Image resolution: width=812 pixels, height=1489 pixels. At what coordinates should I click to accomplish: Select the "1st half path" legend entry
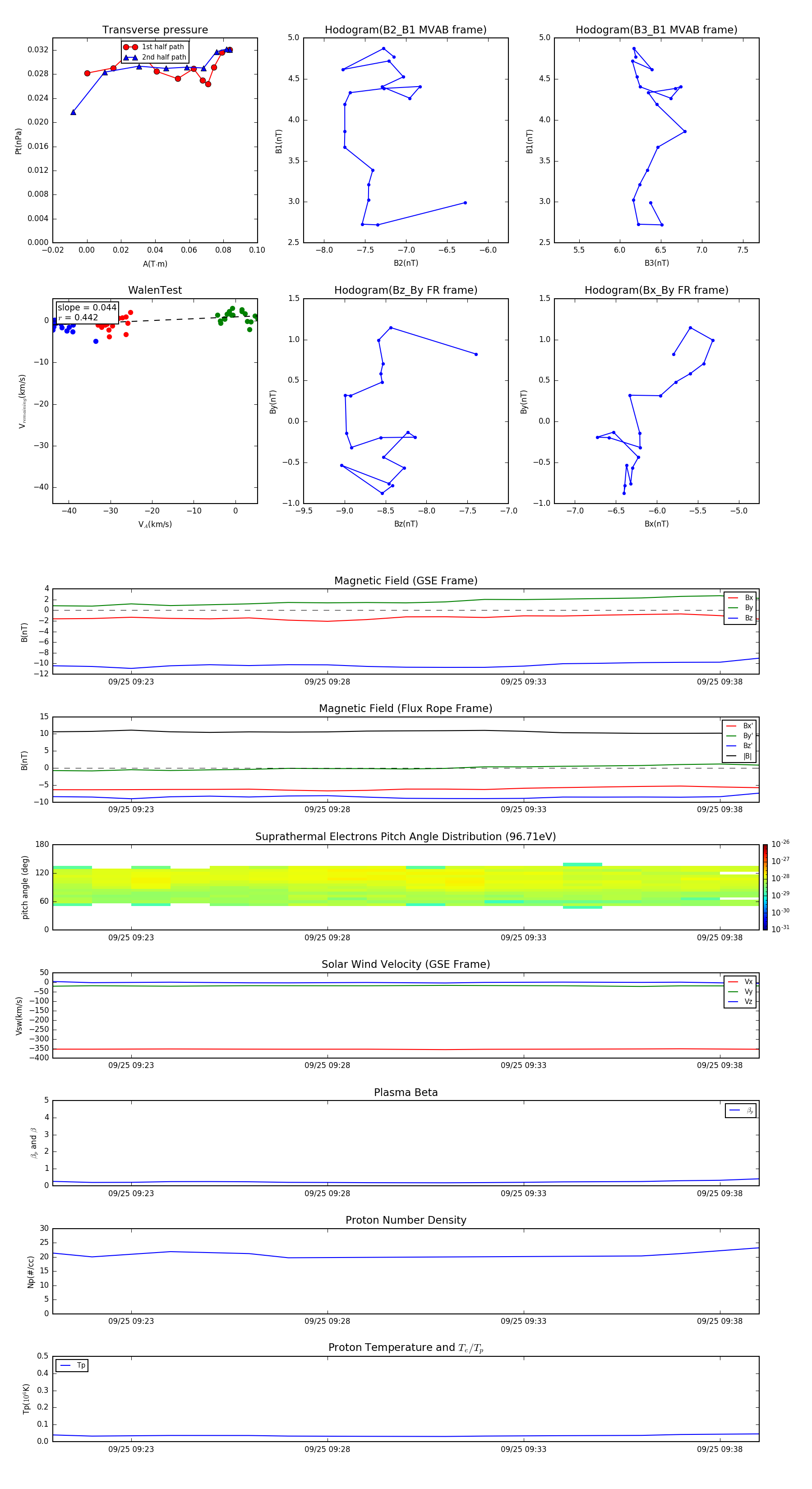(x=154, y=47)
